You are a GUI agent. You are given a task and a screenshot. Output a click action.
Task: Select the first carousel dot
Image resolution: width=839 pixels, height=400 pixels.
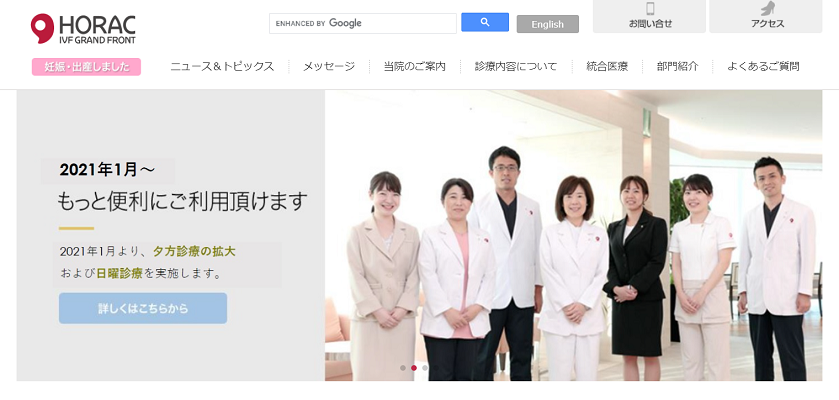[403, 368]
